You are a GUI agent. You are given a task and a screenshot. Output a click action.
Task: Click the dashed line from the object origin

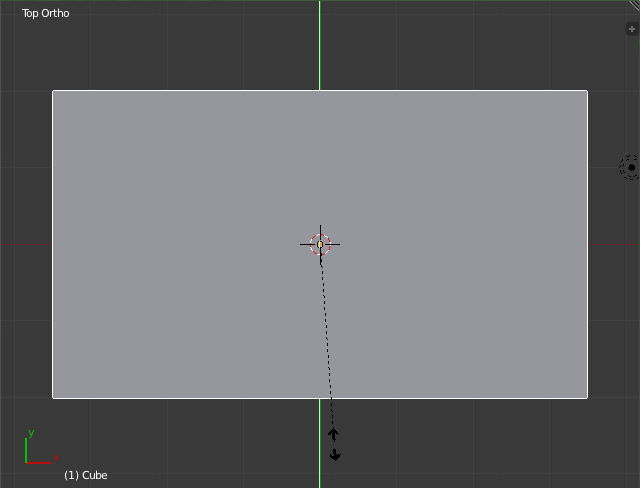click(x=326, y=330)
